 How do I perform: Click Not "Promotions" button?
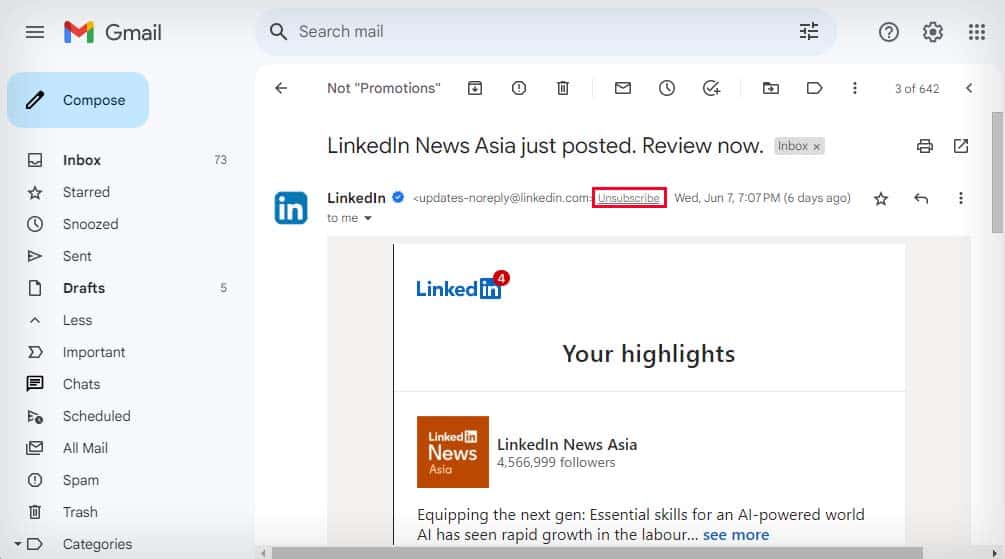click(x=384, y=88)
